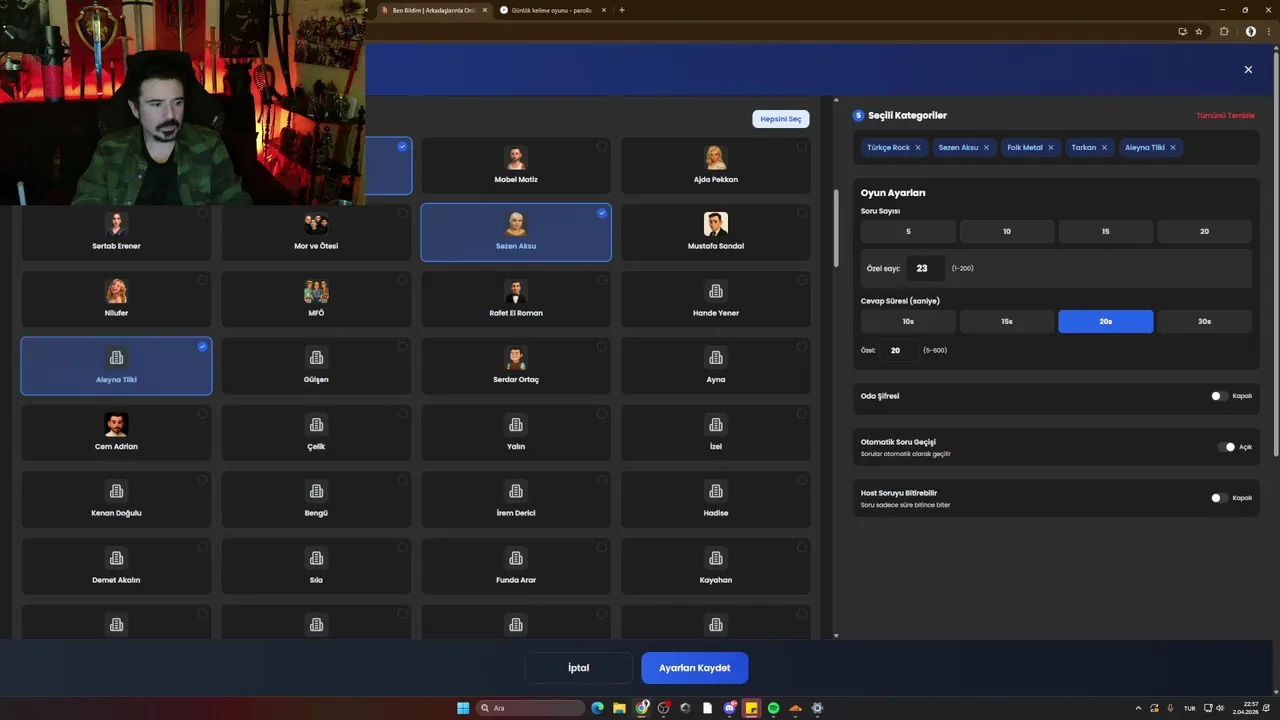Remove the Türkçe Rock category tag
The width and height of the screenshot is (1280, 720).
click(x=918, y=147)
